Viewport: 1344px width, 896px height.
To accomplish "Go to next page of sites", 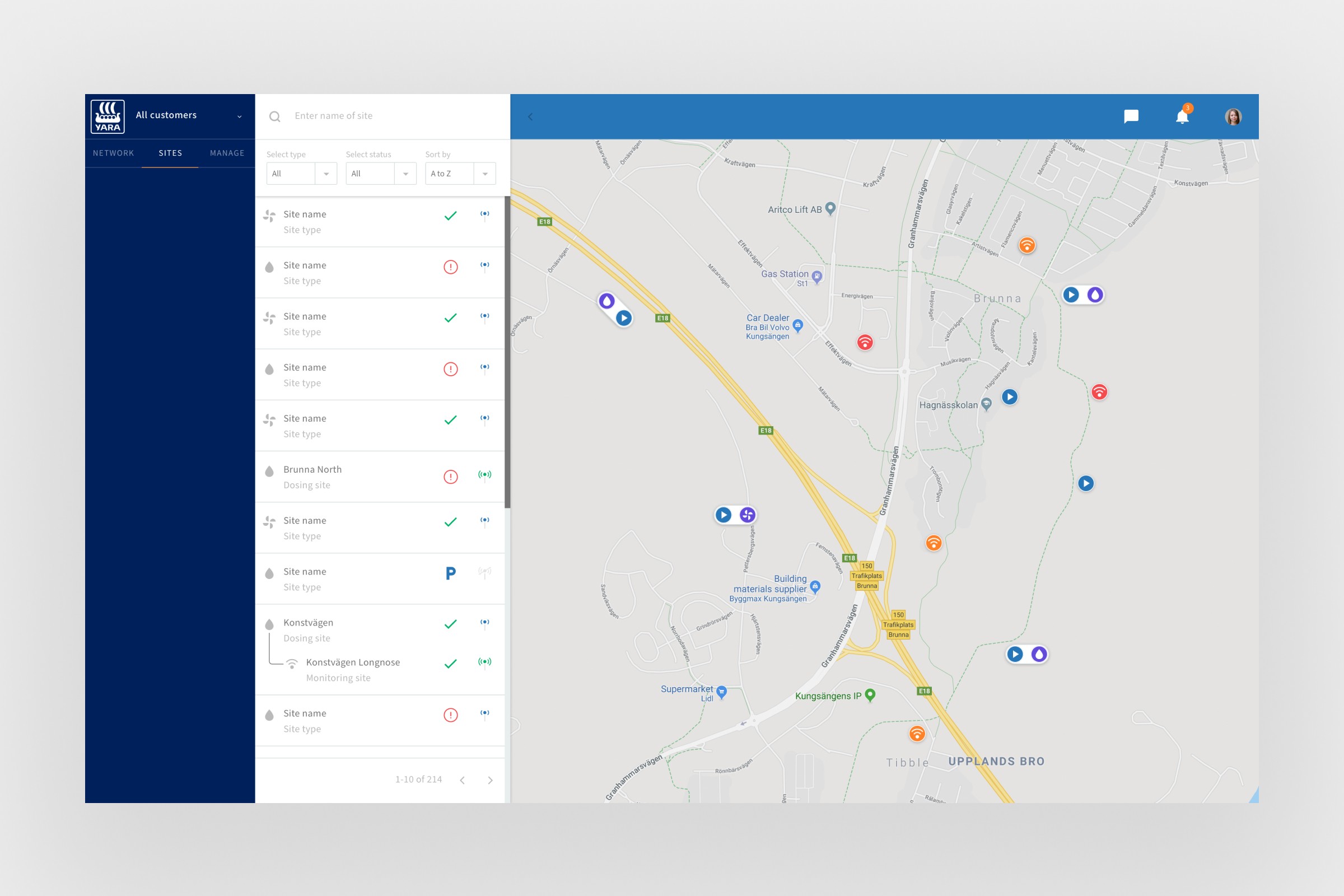I will [x=489, y=780].
